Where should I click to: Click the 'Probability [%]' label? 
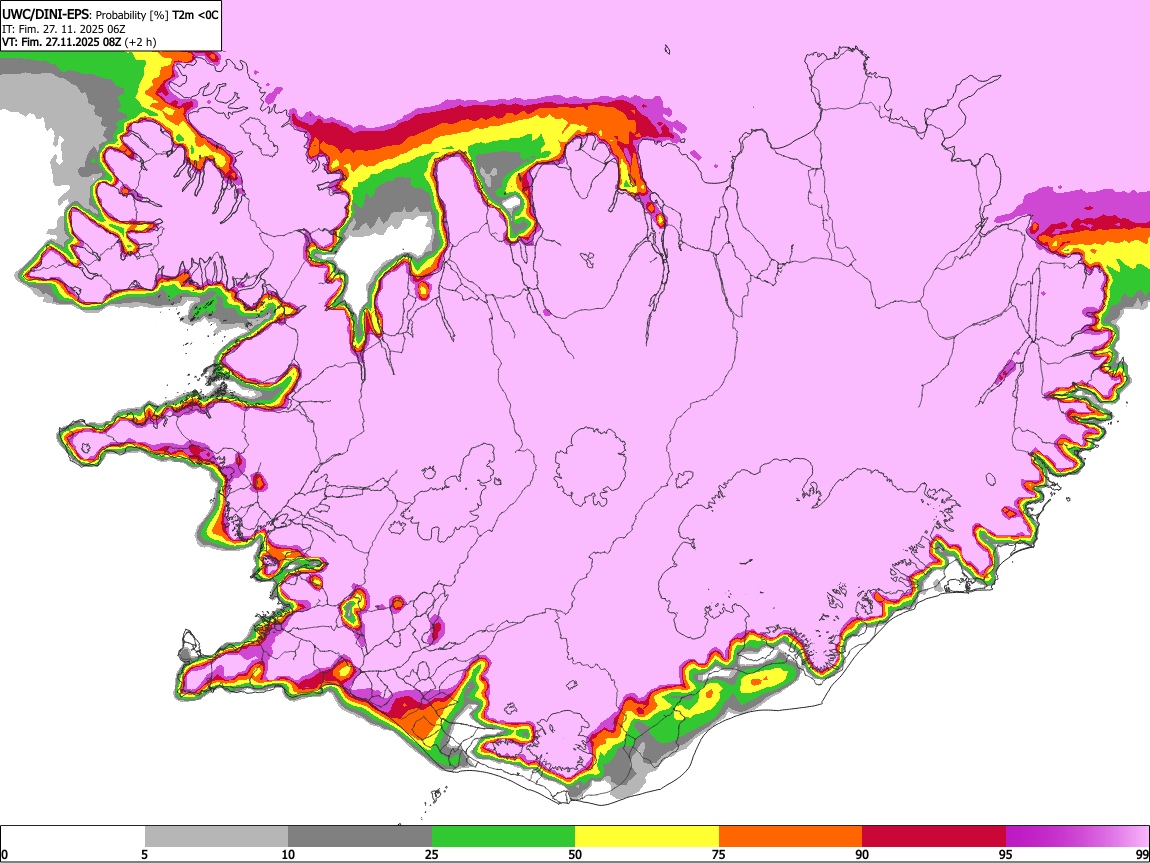pos(132,15)
